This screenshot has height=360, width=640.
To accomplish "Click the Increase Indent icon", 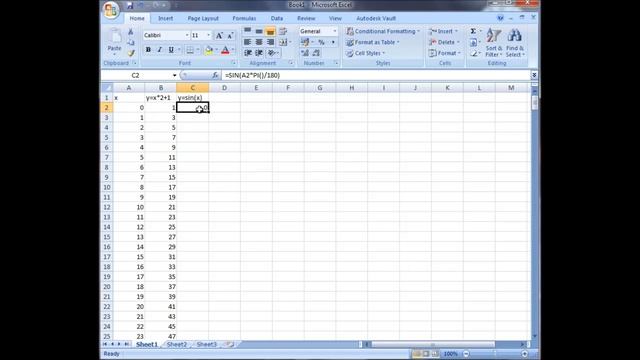I will [x=259, y=53].
